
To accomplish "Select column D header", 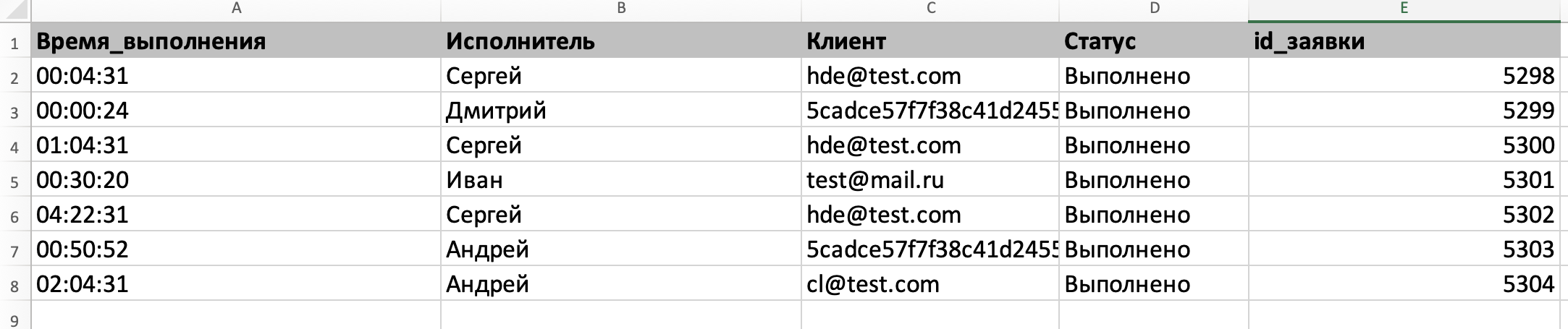I will click(x=1154, y=9).
